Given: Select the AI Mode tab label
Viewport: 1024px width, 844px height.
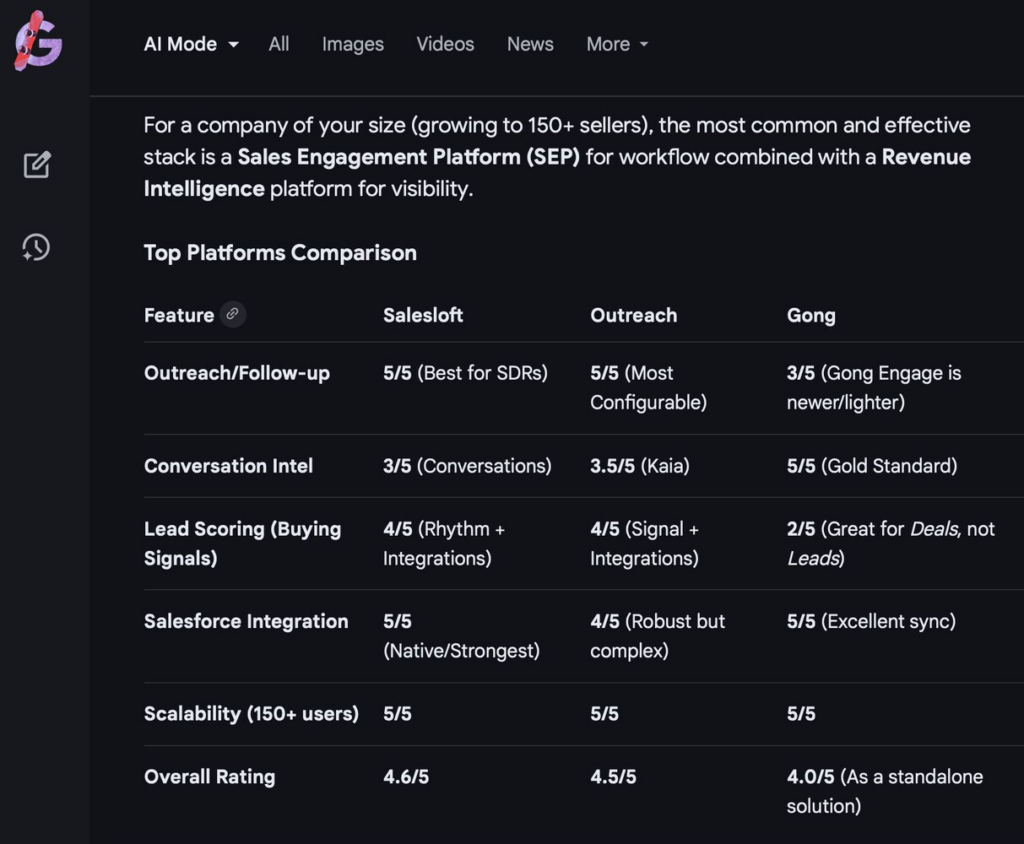Looking at the screenshot, I should tap(180, 44).
